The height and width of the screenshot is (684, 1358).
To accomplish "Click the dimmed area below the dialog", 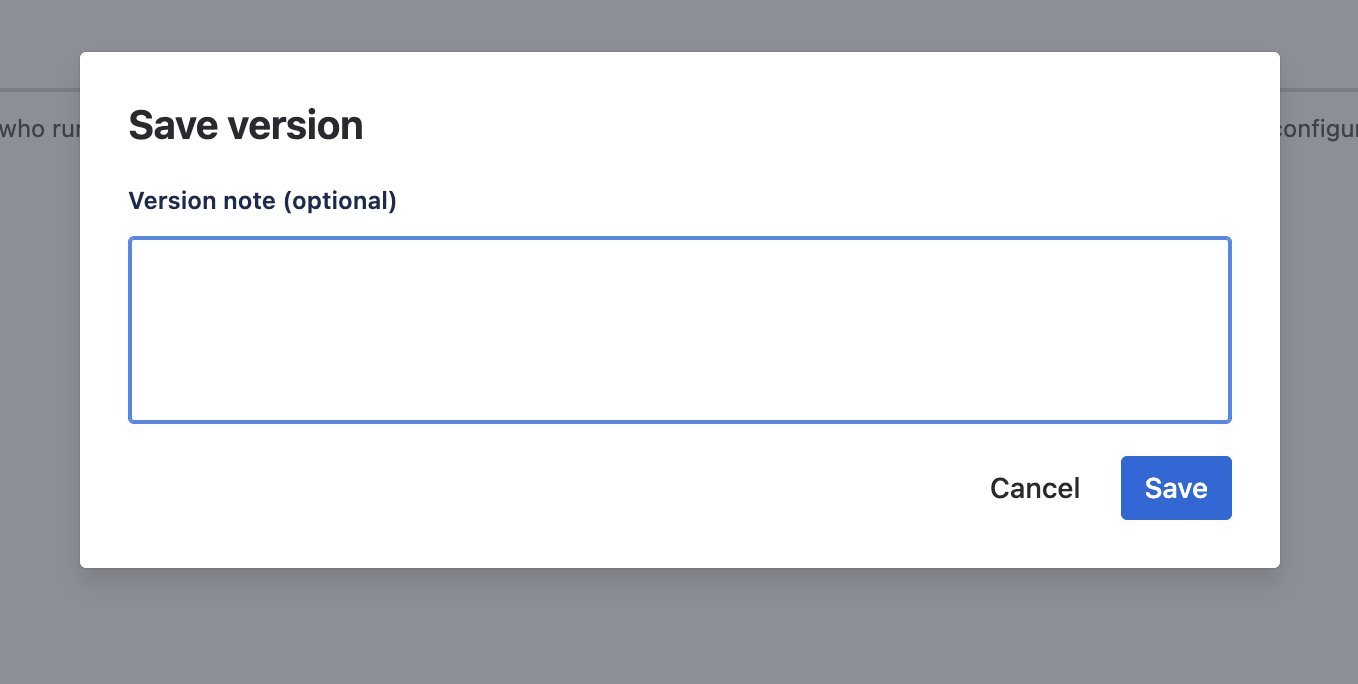I will pyautogui.click(x=679, y=630).
